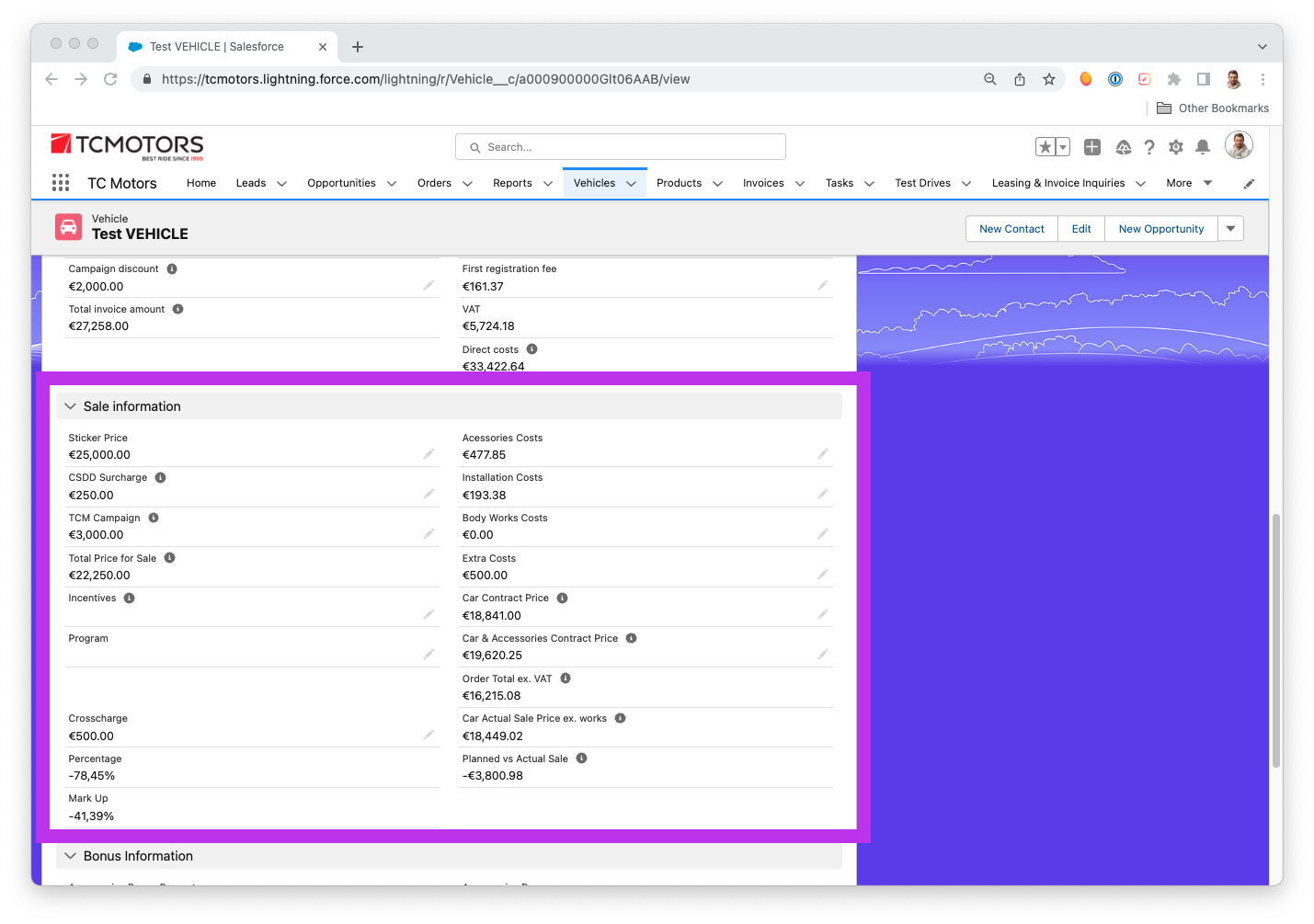The width and height of the screenshot is (1314, 924).
Task: Open the Salesforce Help question mark
Action: click(1149, 147)
